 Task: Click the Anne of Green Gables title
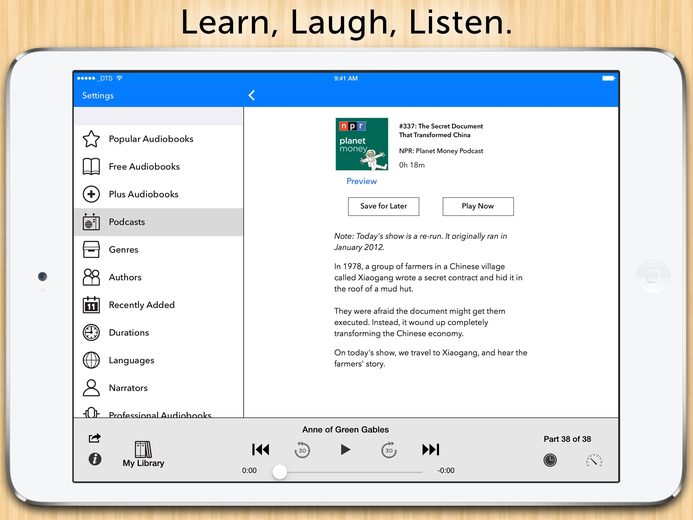pyautogui.click(x=346, y=429)
